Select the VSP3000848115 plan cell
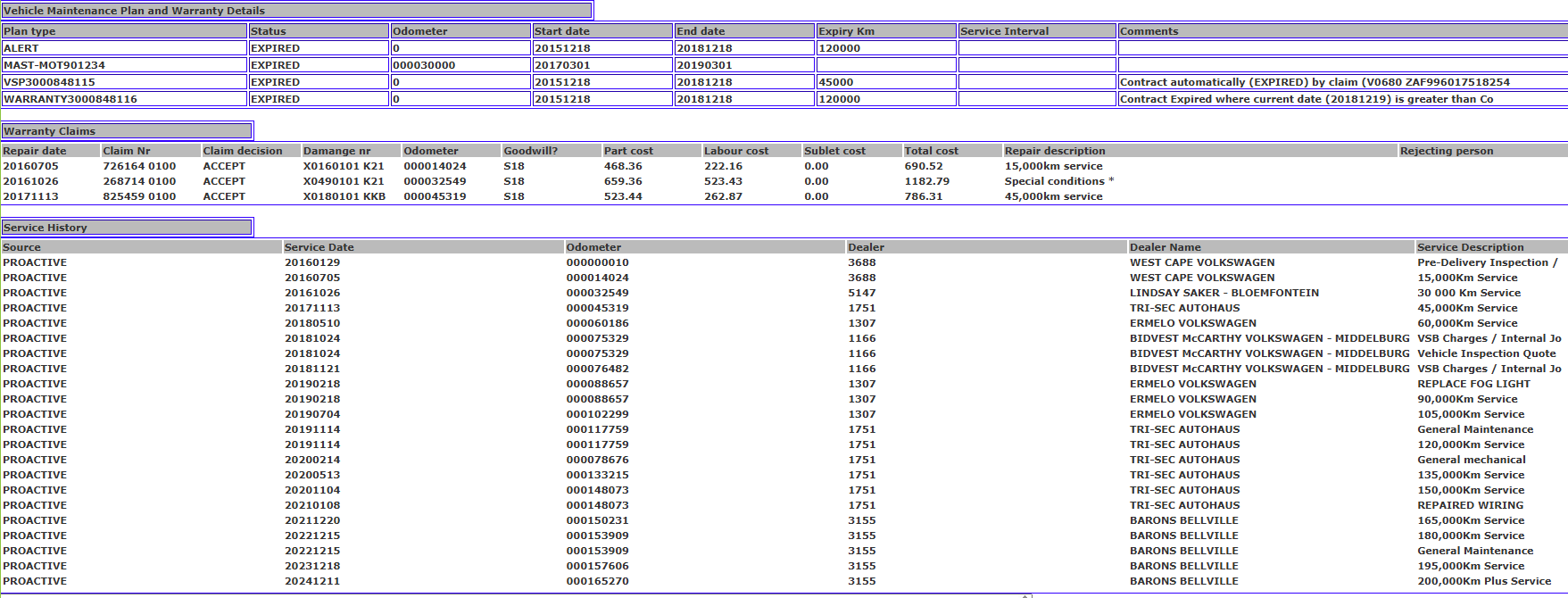1568x598 pixels. click(x=124, y=82)
